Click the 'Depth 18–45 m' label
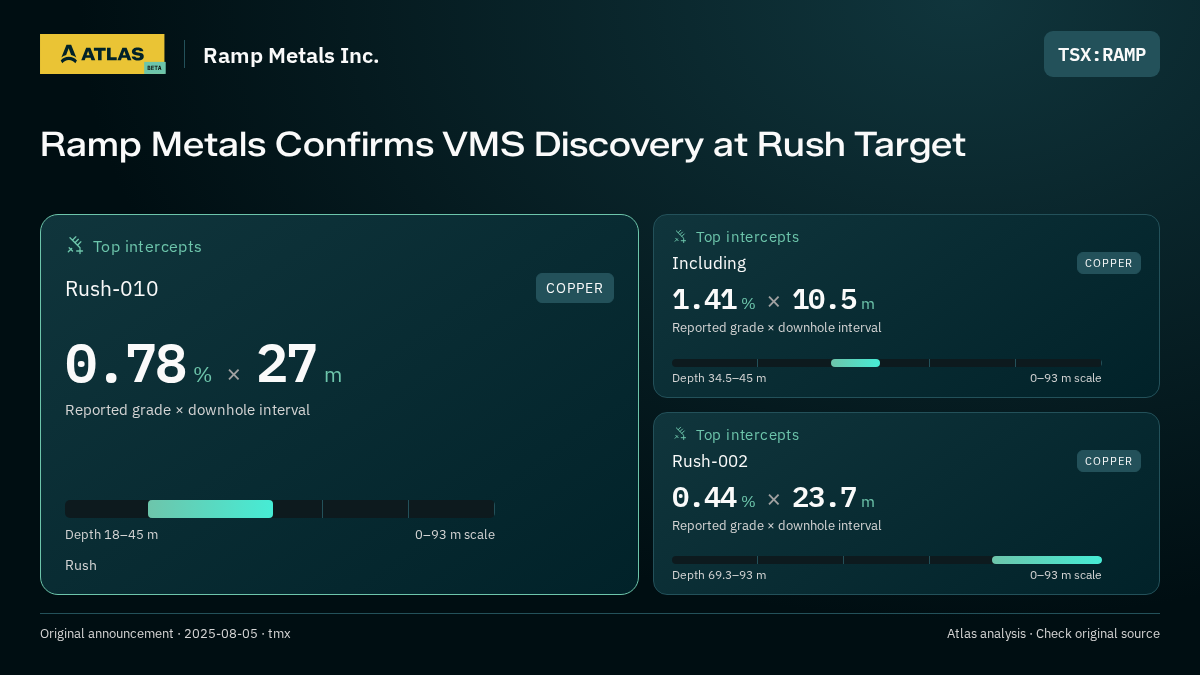1200x675 pixels. tap(111, 535)
